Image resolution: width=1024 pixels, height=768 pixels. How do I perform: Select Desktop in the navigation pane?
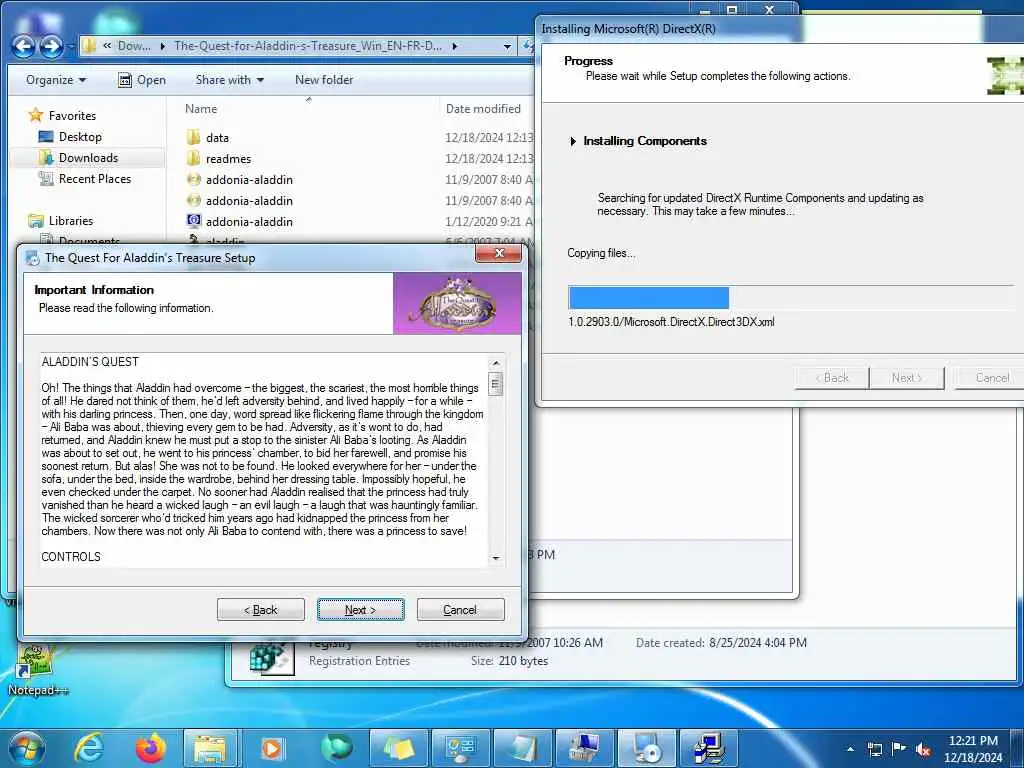click(x=80, y=136)
